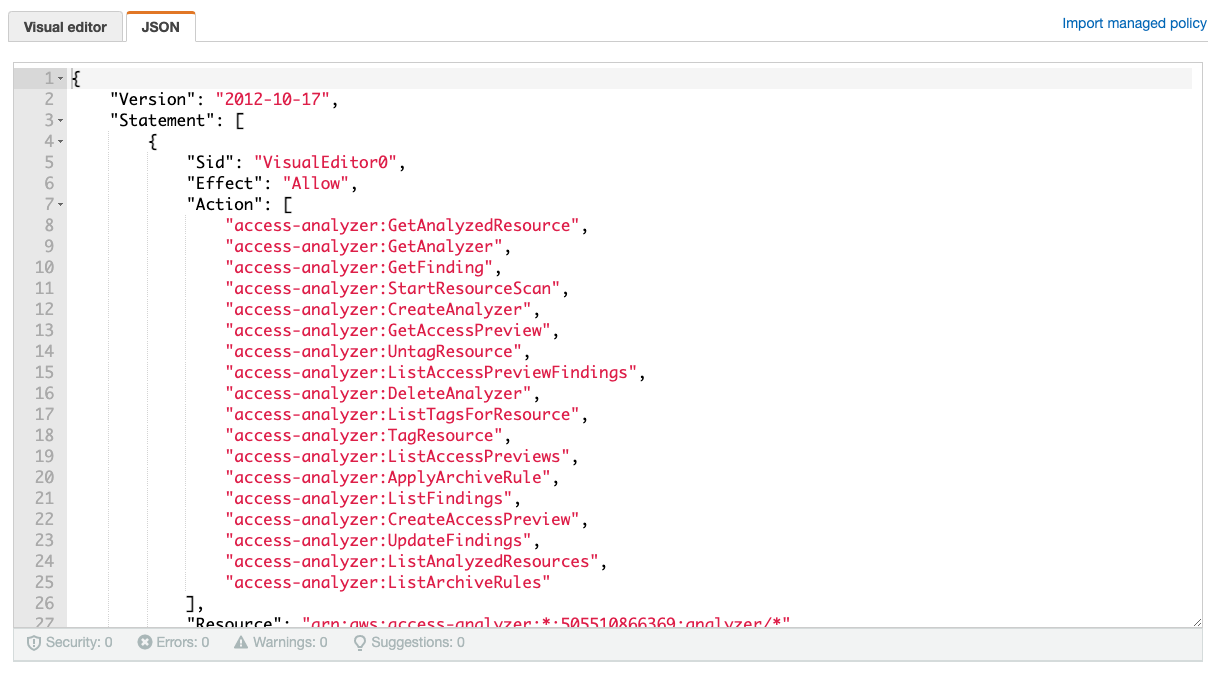Image resolution: width=1211 pixels, height=673 pixels.
Task: Click the ListTagsForResource action line
Action: tap(403, 414)
